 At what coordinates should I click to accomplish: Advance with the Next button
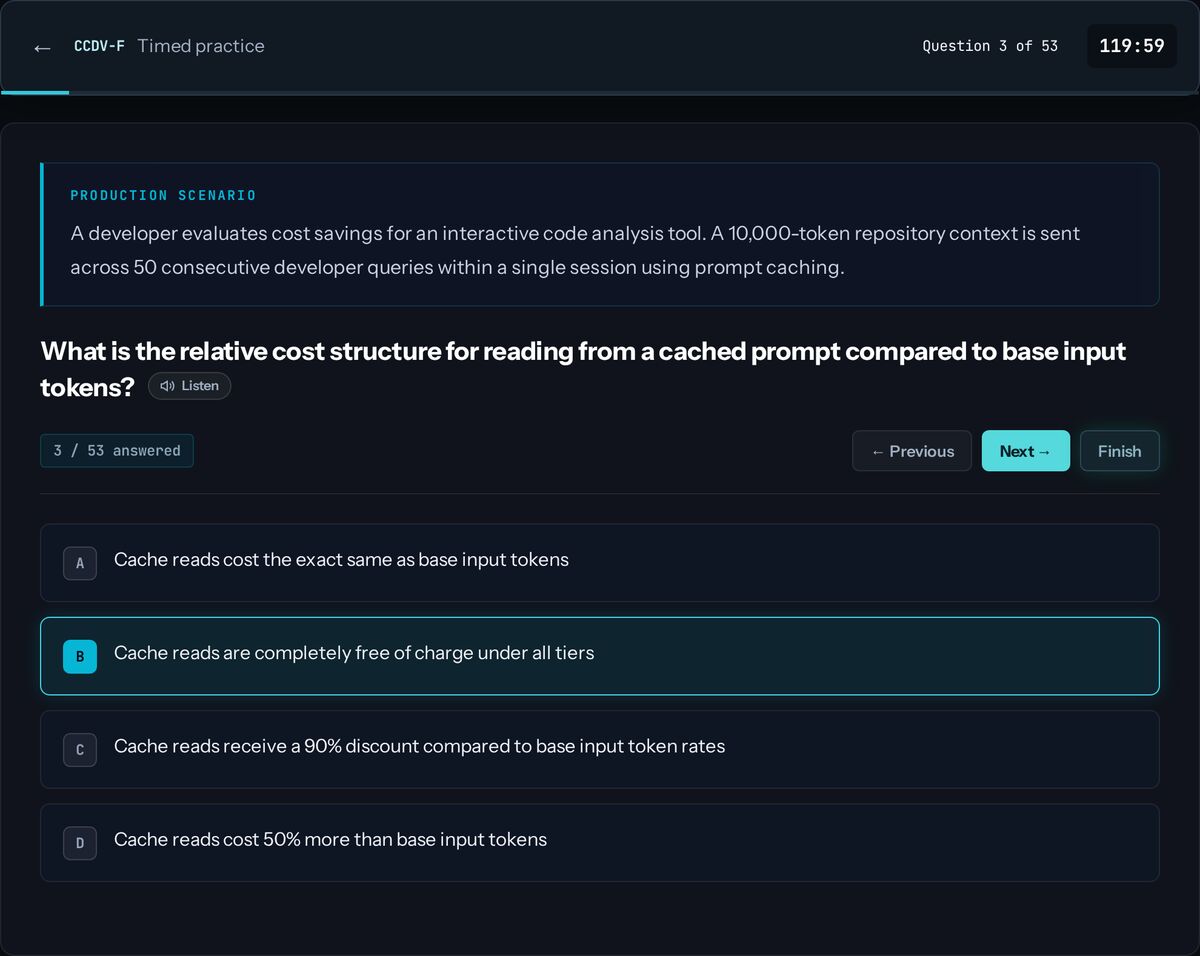click(x=1025, y=451)
